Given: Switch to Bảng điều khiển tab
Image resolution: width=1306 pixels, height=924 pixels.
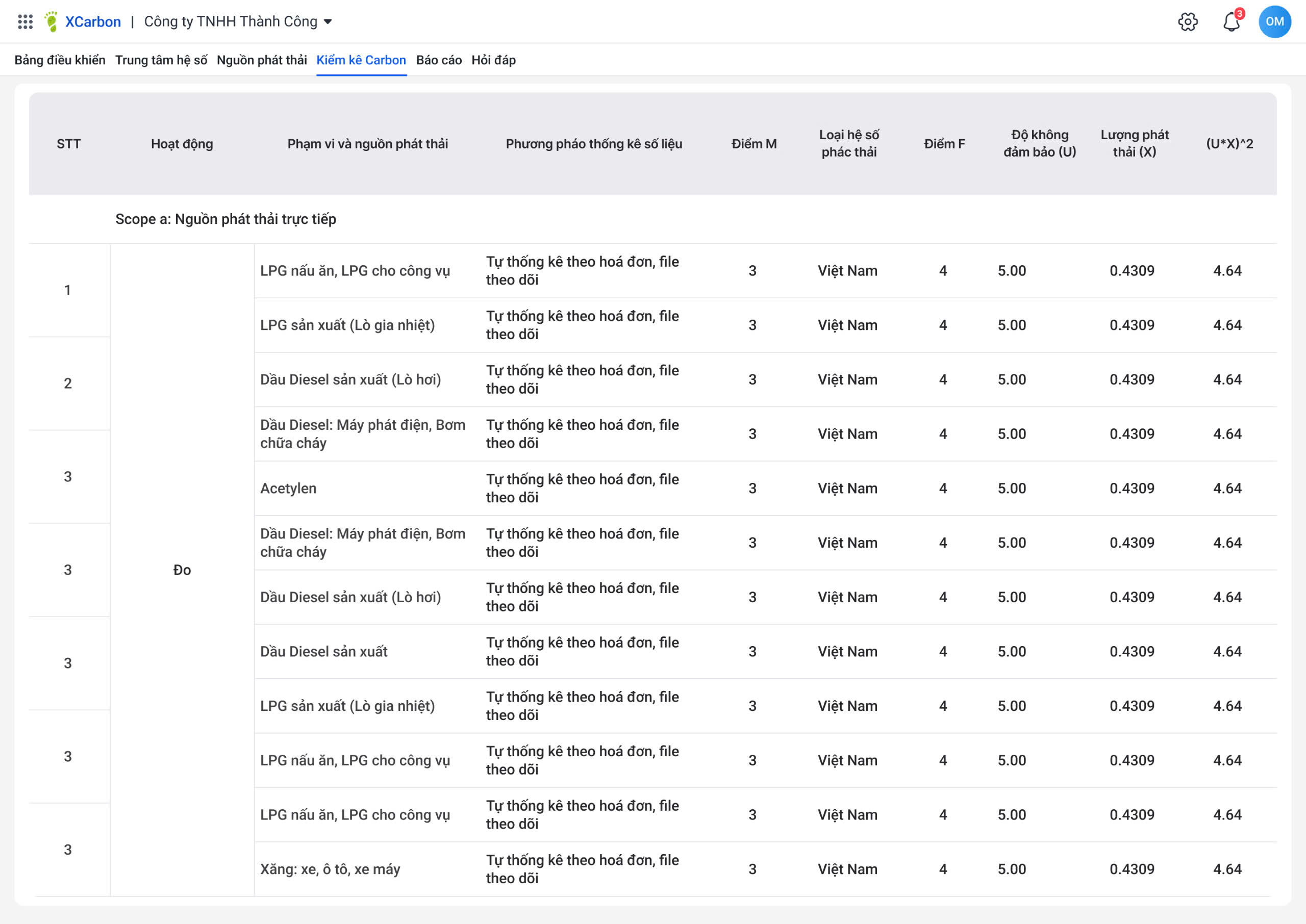Looking at the screenshot, I should [x=60, y=60].
